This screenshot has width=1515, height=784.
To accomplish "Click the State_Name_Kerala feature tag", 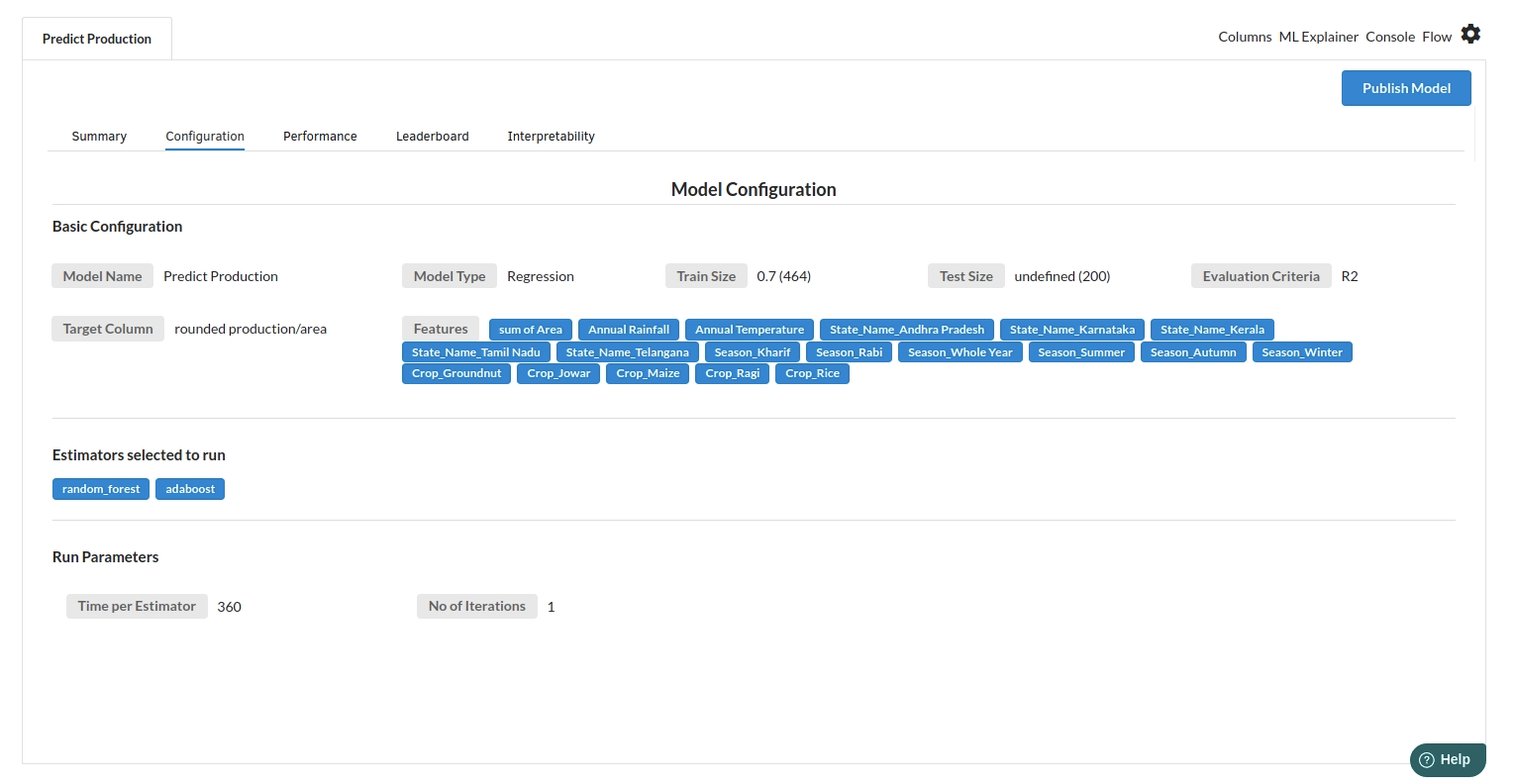I will 1212,330.
